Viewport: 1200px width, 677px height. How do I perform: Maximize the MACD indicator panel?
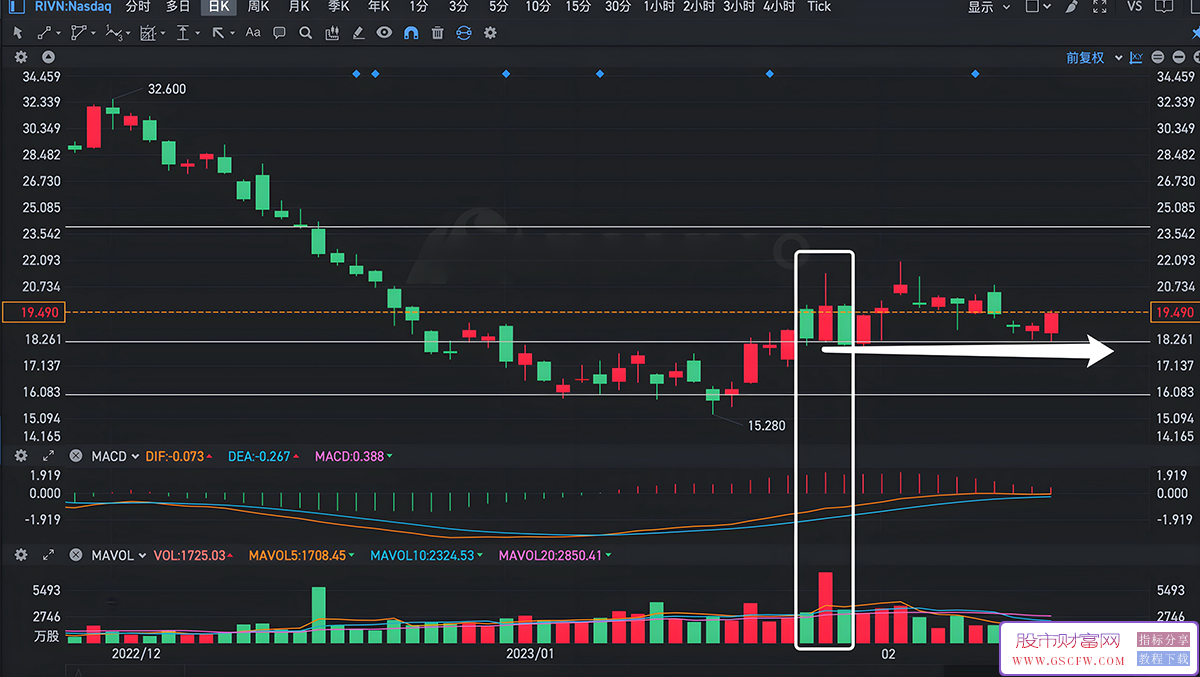coord(48,456)
